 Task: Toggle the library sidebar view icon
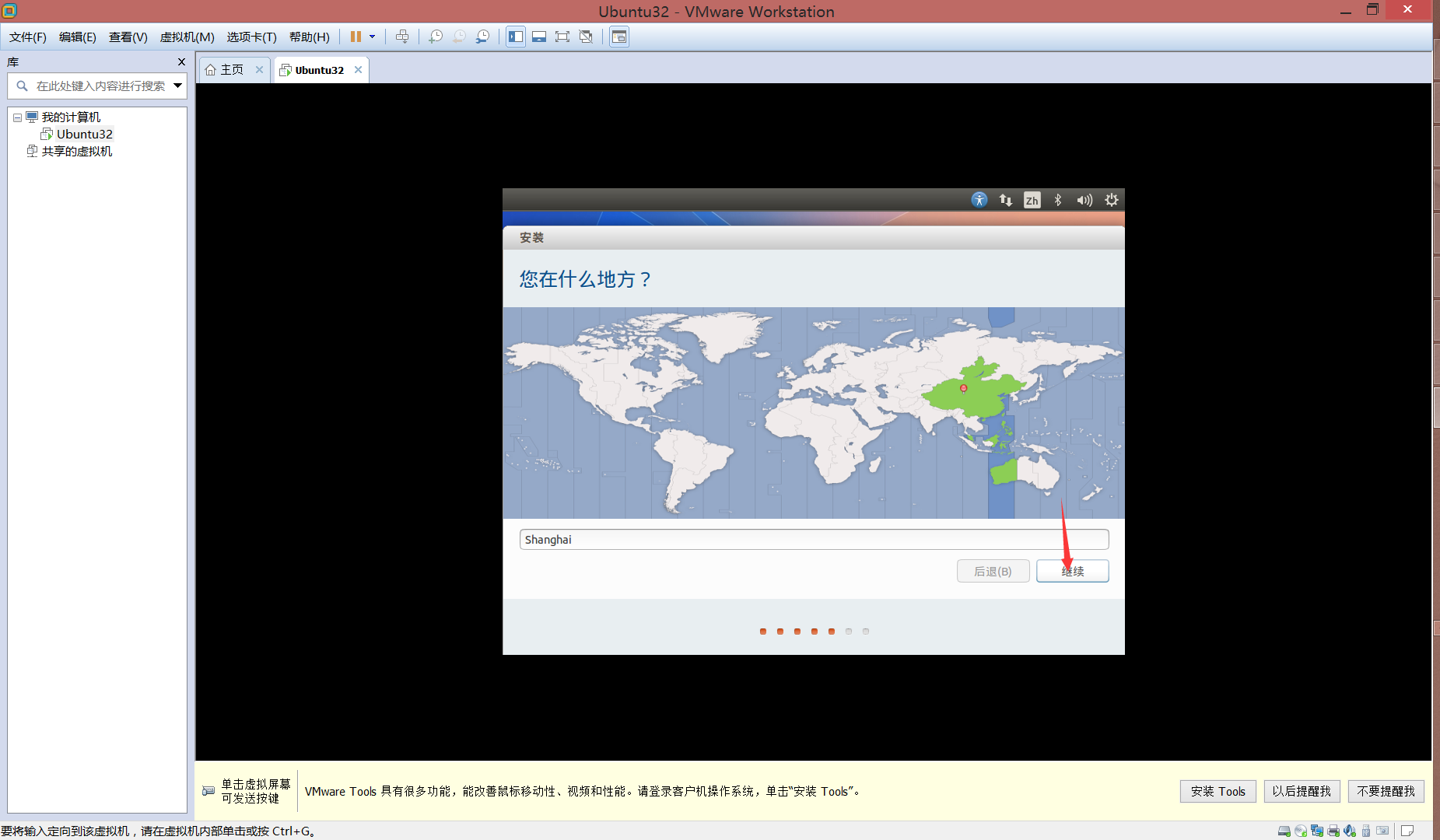(516, 37)
